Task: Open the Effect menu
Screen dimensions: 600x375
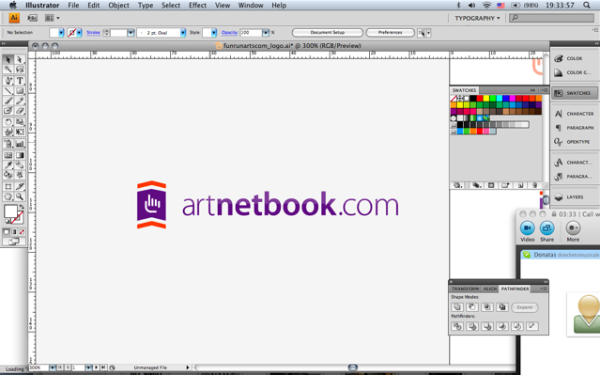Action: (x=197, y=5)
